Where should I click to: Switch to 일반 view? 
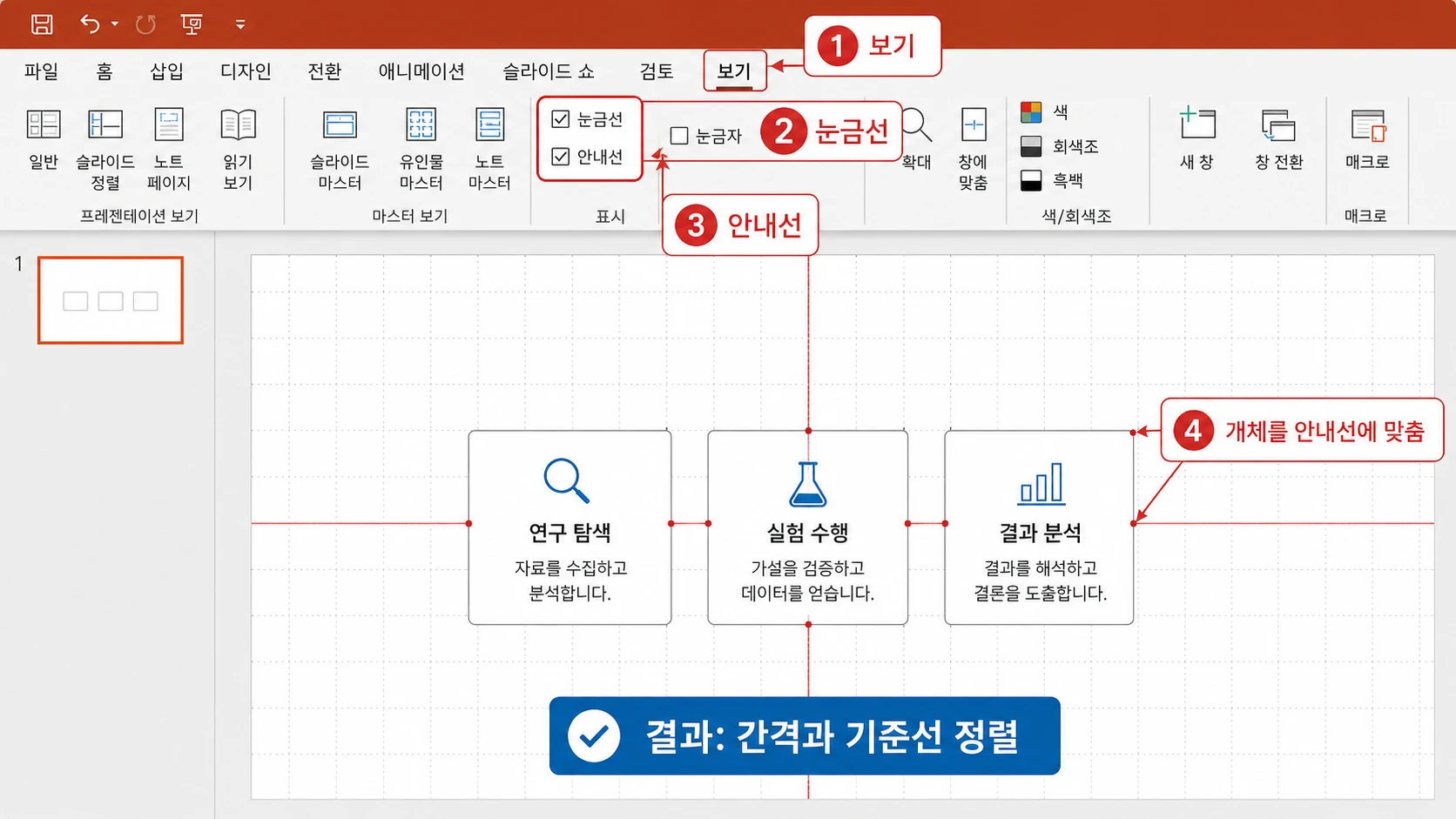44,139
